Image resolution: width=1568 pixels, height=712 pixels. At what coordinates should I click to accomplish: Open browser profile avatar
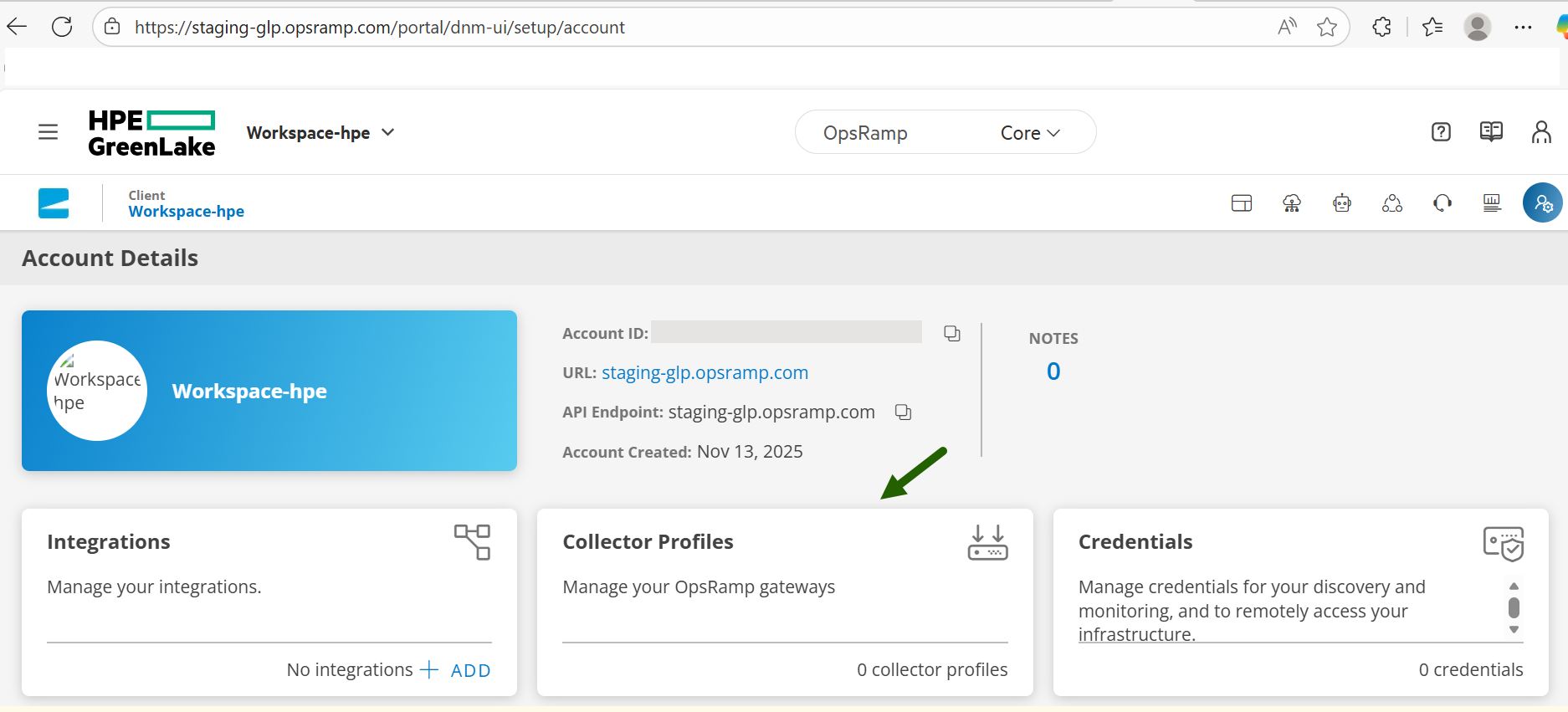click(x=1478, y=27)
